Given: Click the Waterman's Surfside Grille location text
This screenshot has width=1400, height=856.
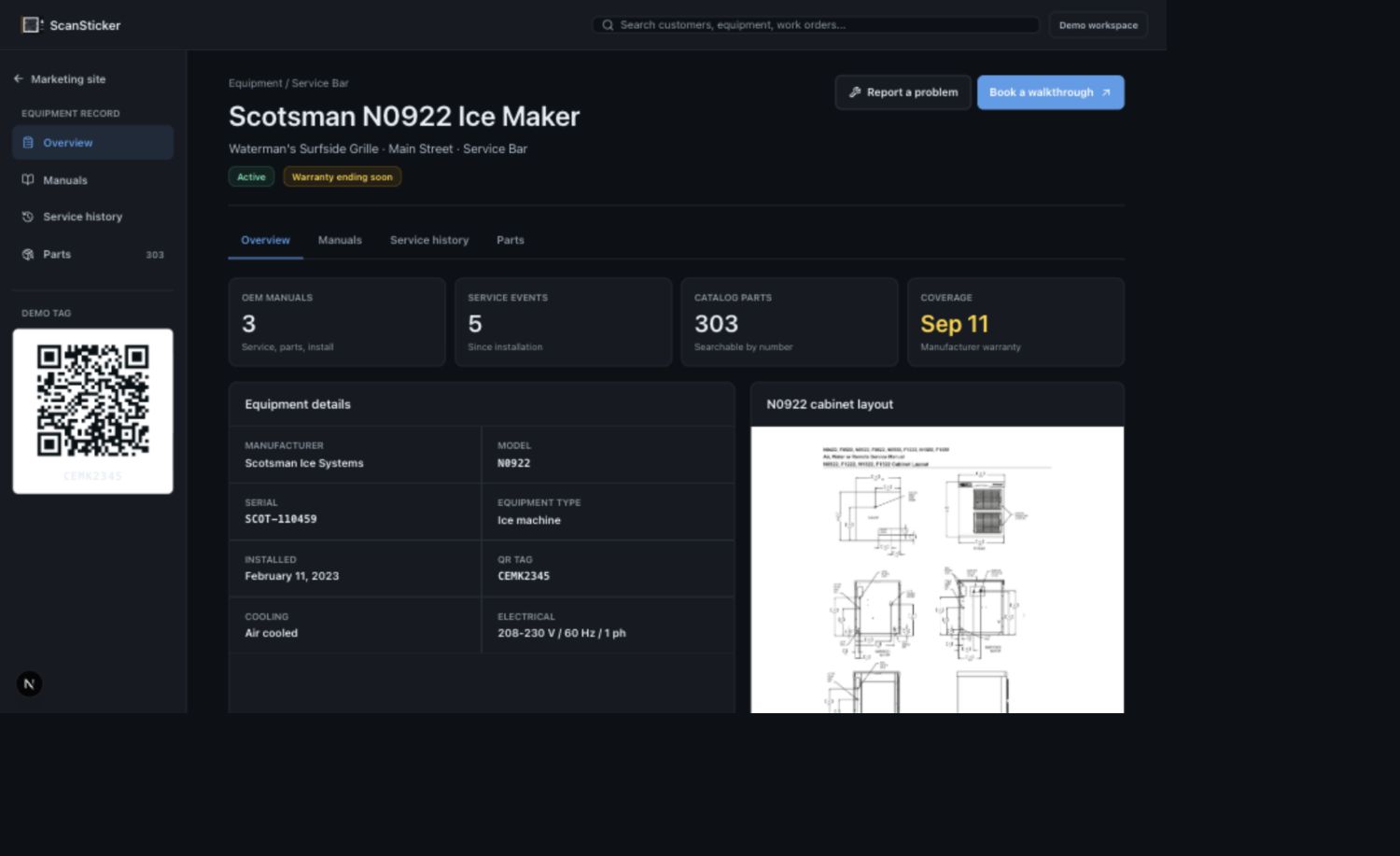Looking at the screenshot, I should [x=378, y=148].
